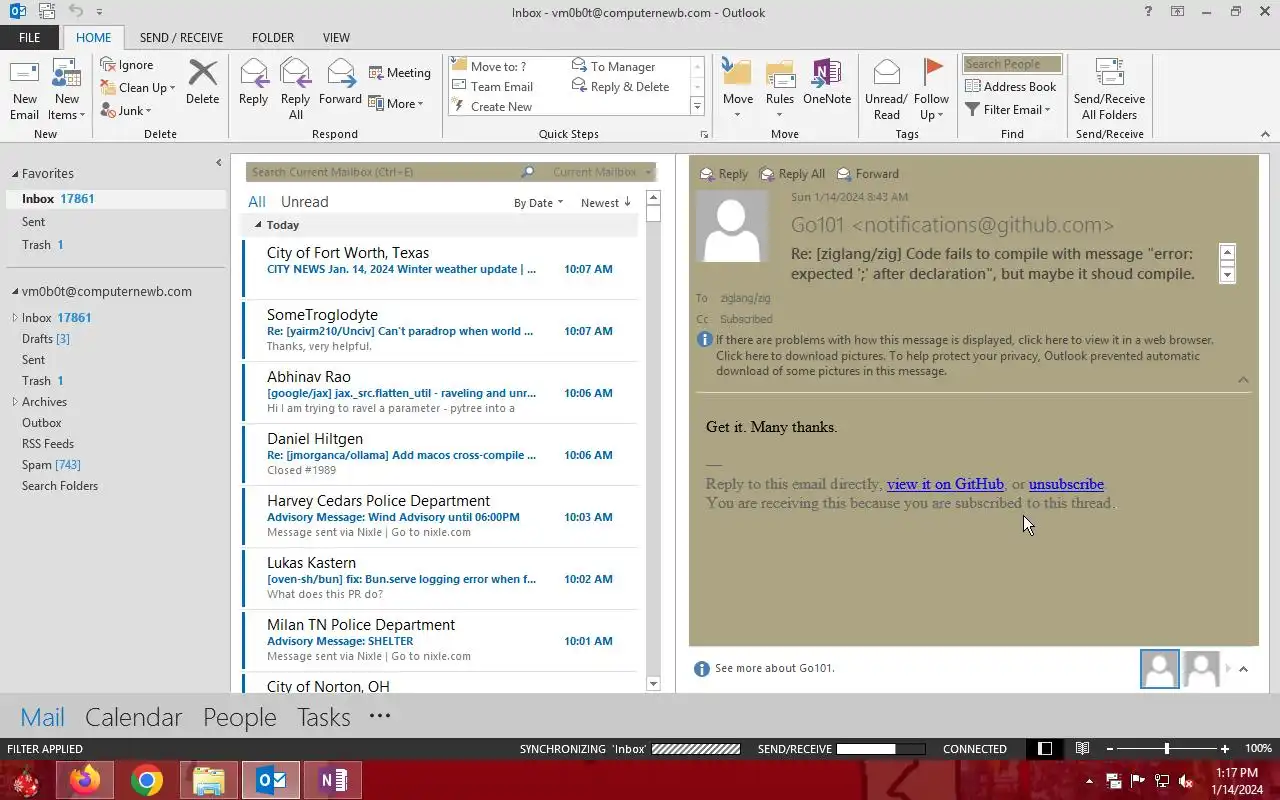Toggle Unread/Read status

[886, 90]
